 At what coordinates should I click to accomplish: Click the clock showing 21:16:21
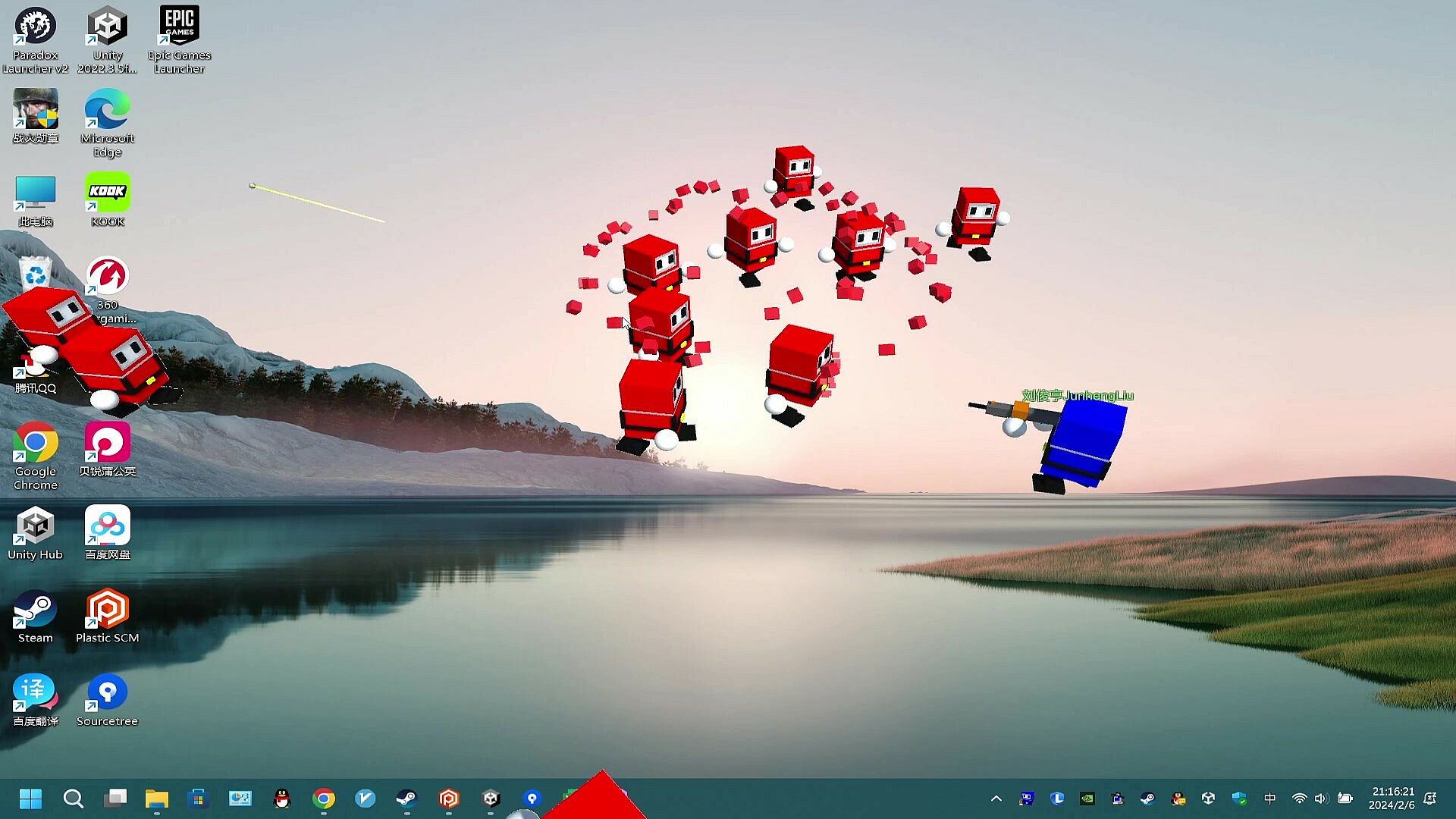1392,798
